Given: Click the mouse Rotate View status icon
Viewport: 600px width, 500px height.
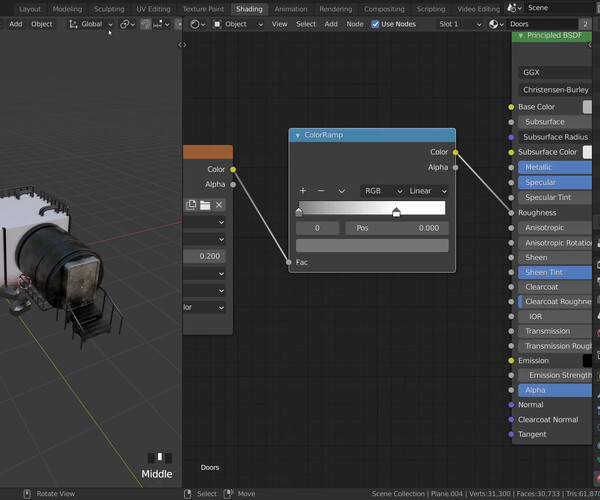Looking at the screenshot, I should click(27, 494).
